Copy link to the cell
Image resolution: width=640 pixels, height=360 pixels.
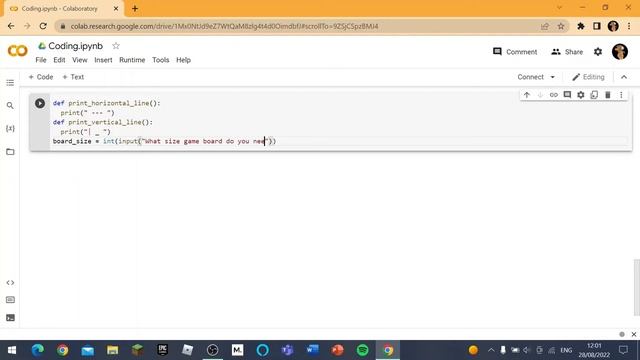(x=553, y=95)
